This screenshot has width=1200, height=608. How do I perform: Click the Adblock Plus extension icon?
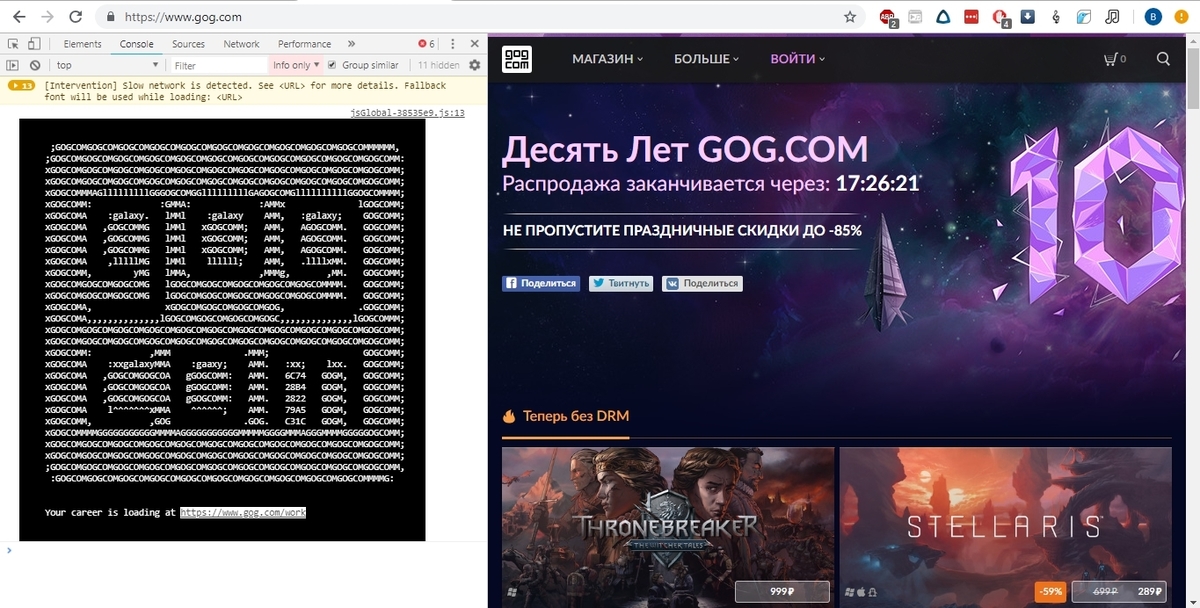pyautogui.click(x=887, y=17)
